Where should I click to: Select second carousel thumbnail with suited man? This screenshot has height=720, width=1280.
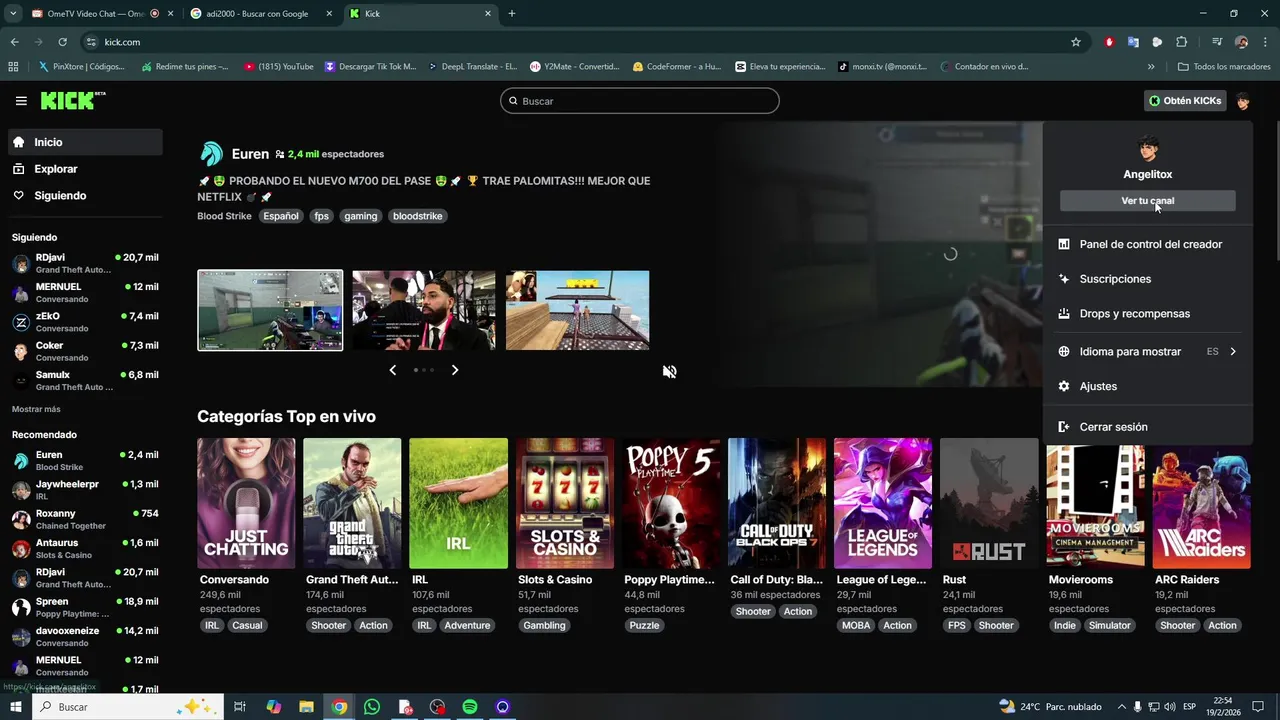[424, 310]
